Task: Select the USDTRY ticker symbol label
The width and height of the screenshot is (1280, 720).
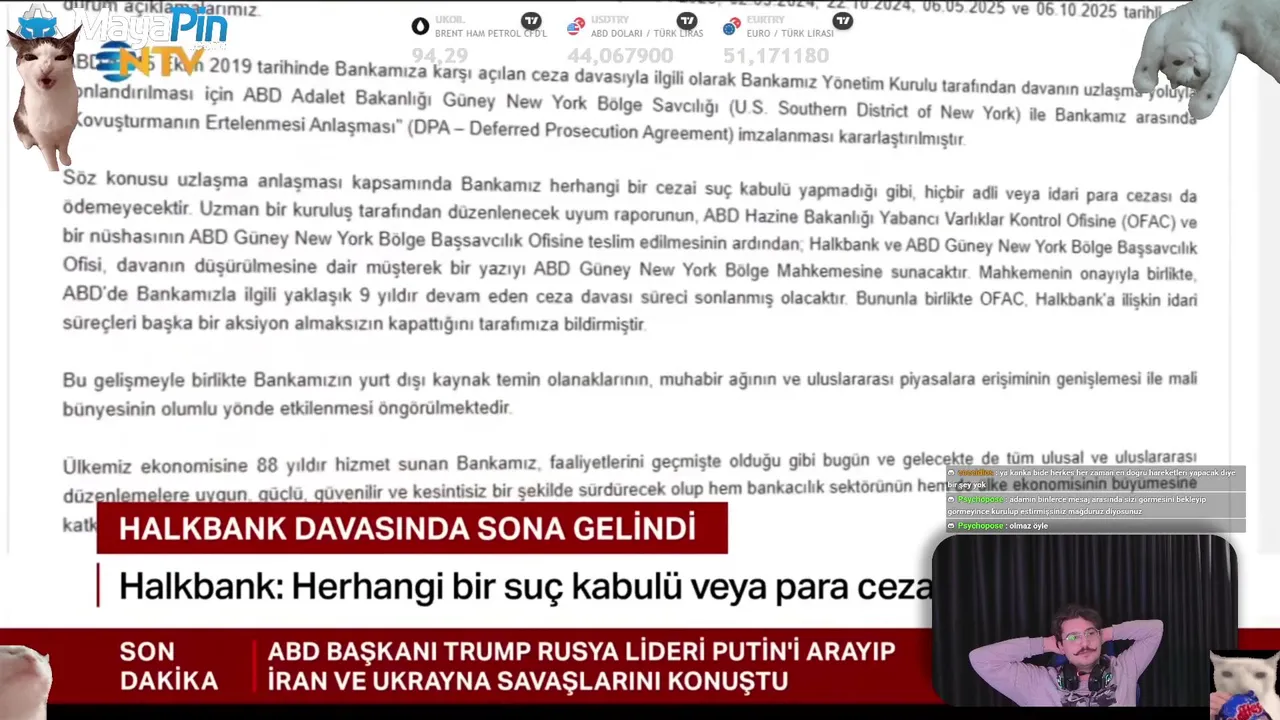Action: tap(608, 20)
